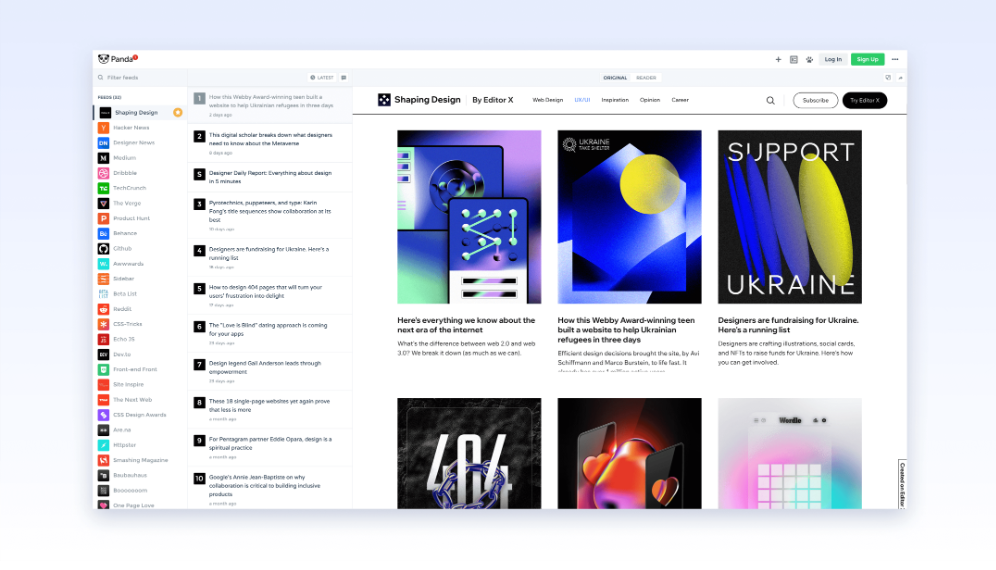996x570 pixels.
Task: Open article 2 about the Metaverse
Action: [271, 143]
